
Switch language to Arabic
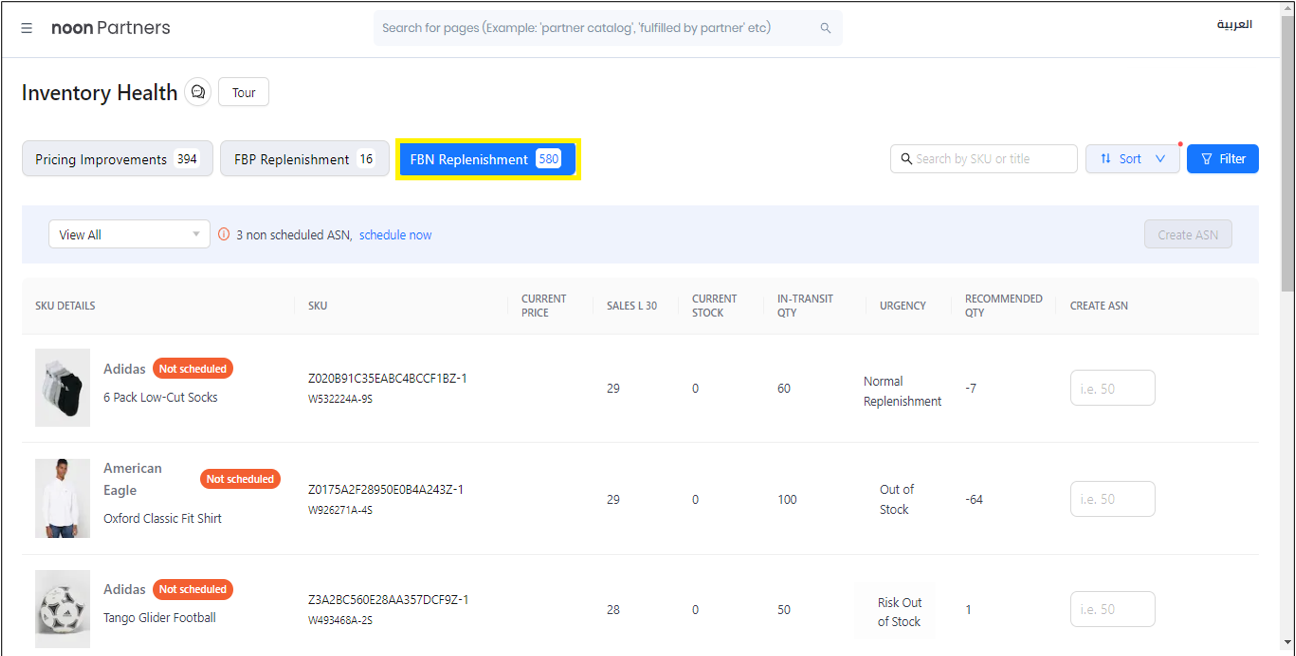click(1234, 25)
